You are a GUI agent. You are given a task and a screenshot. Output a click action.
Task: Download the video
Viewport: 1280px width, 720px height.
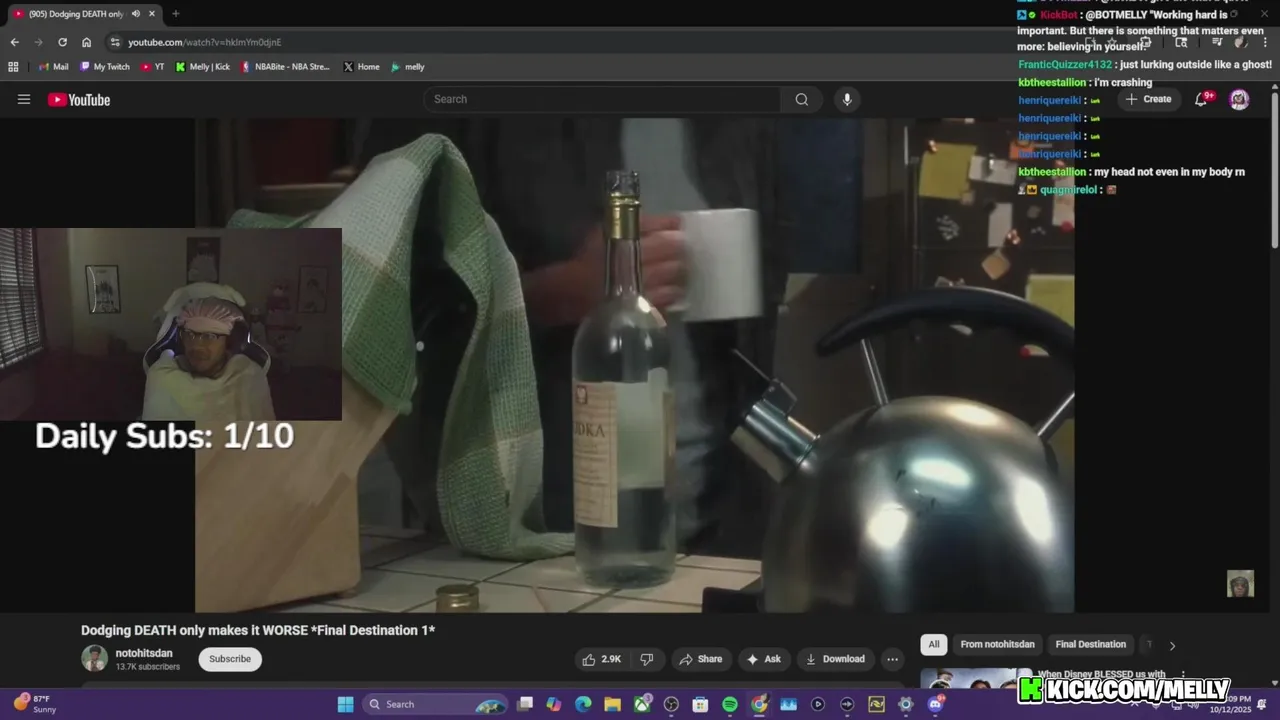(x=835, y=659)
